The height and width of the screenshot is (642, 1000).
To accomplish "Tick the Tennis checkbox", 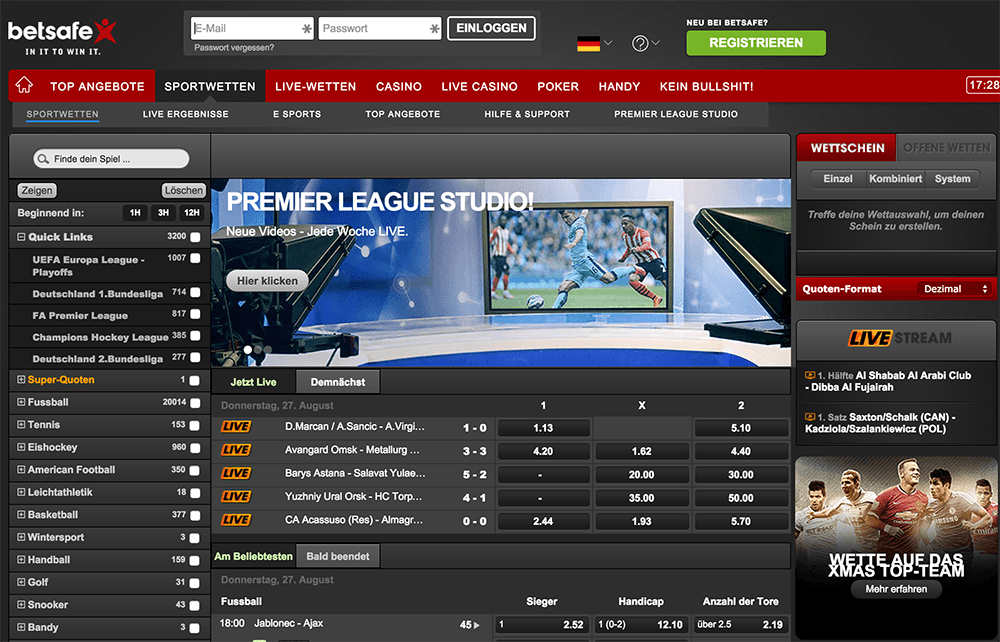I will click(195, 425).
